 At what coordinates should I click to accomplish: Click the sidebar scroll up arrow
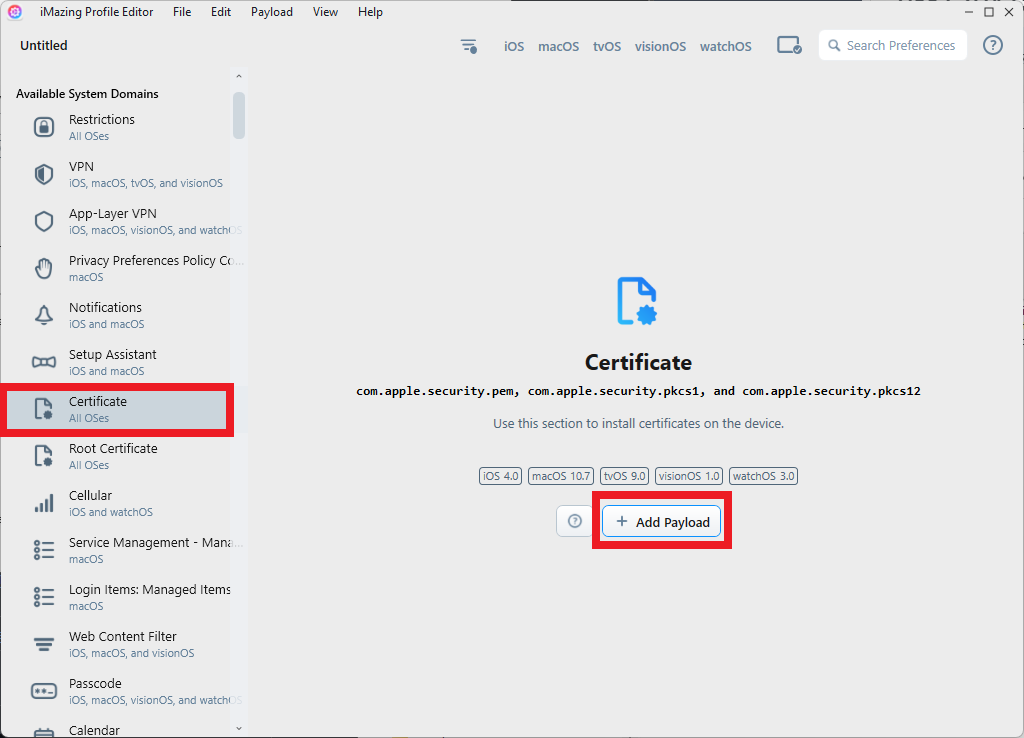tap(239, 76)
